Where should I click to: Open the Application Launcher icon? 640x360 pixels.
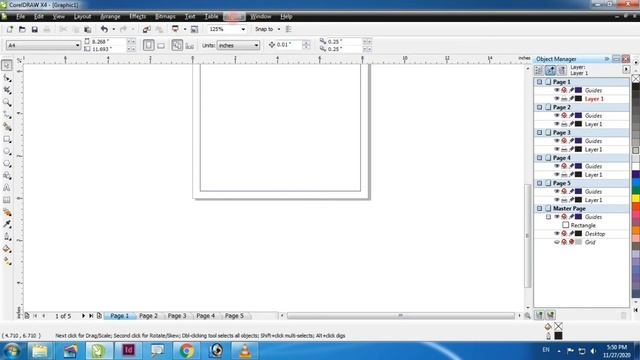176,29
